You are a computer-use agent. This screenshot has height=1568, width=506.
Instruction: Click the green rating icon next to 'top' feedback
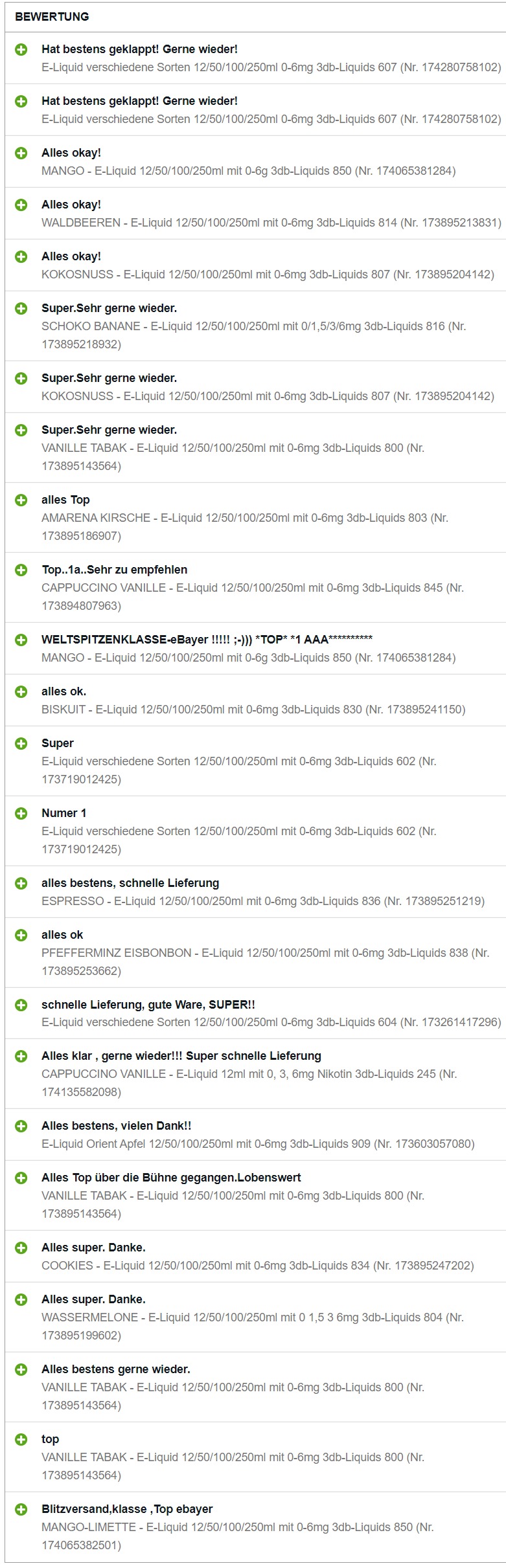click(21, 1439)
